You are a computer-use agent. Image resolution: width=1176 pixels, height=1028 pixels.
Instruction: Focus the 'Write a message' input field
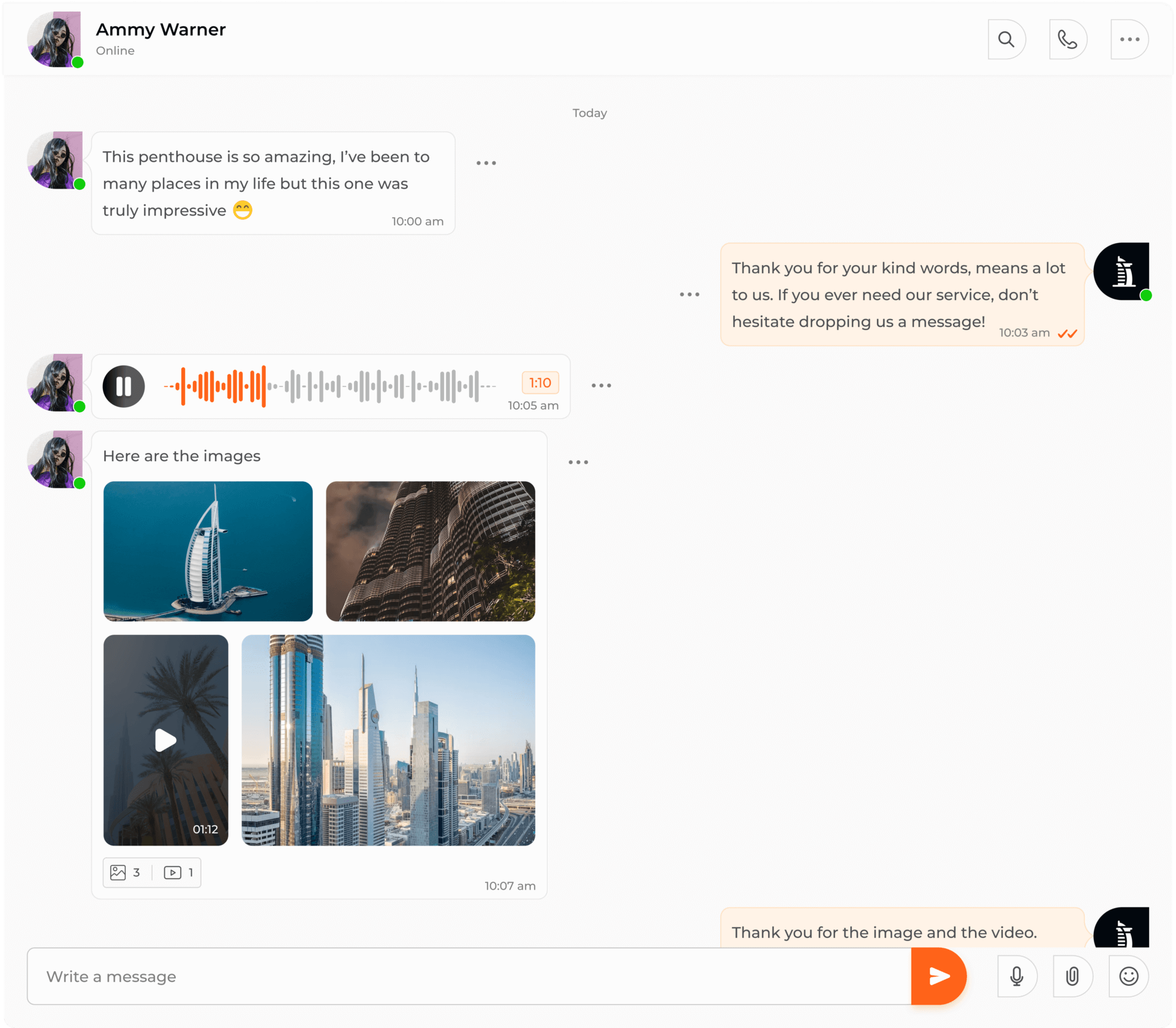(x=469, y=977)
